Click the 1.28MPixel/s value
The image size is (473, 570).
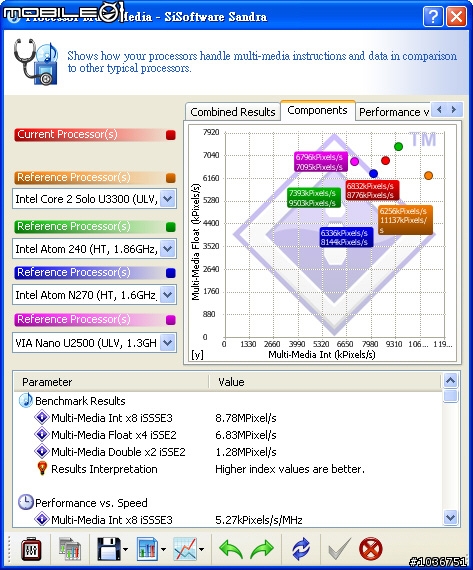click(x=246, y=451)
